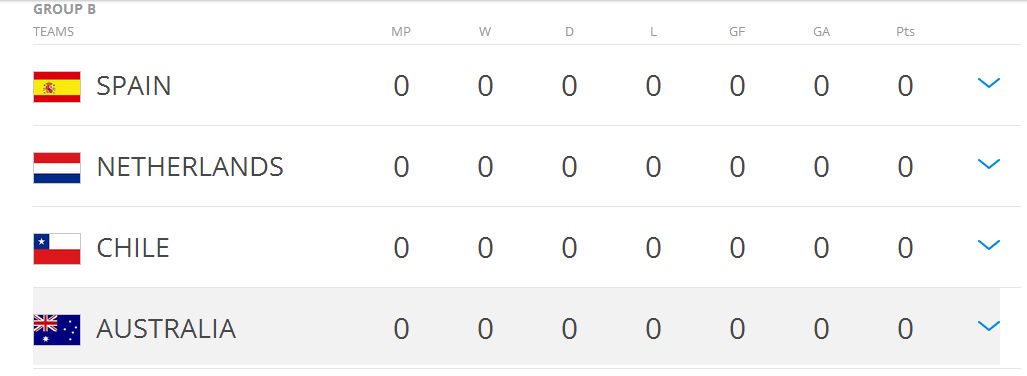Expand the Spain row chevron
The image size is (1027, 376).
click(988, 83)
